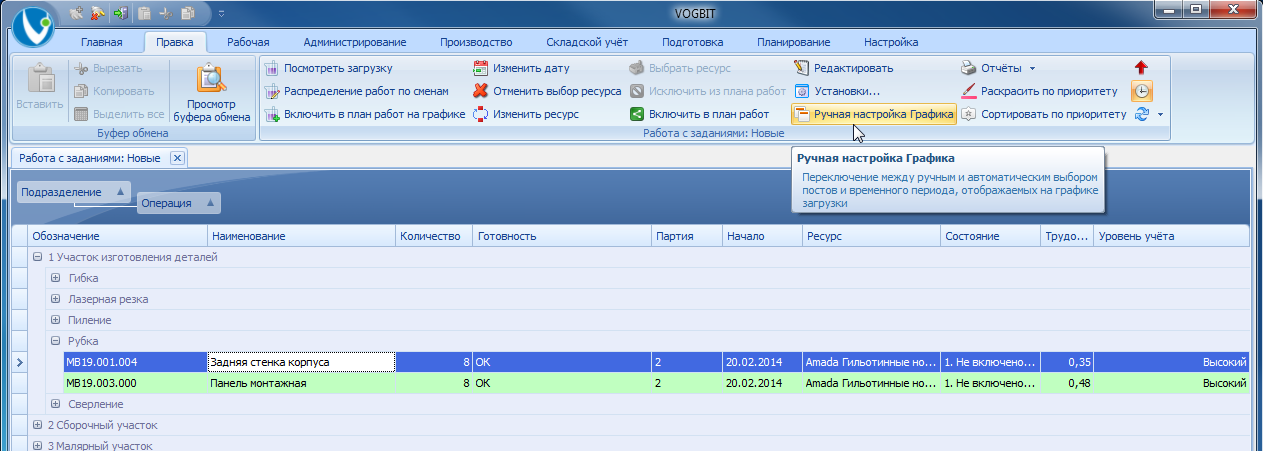The image size is (1263, 451).
Task: Toggle the highlighted clock icon in ribbon
Action: click(1141, 91)
